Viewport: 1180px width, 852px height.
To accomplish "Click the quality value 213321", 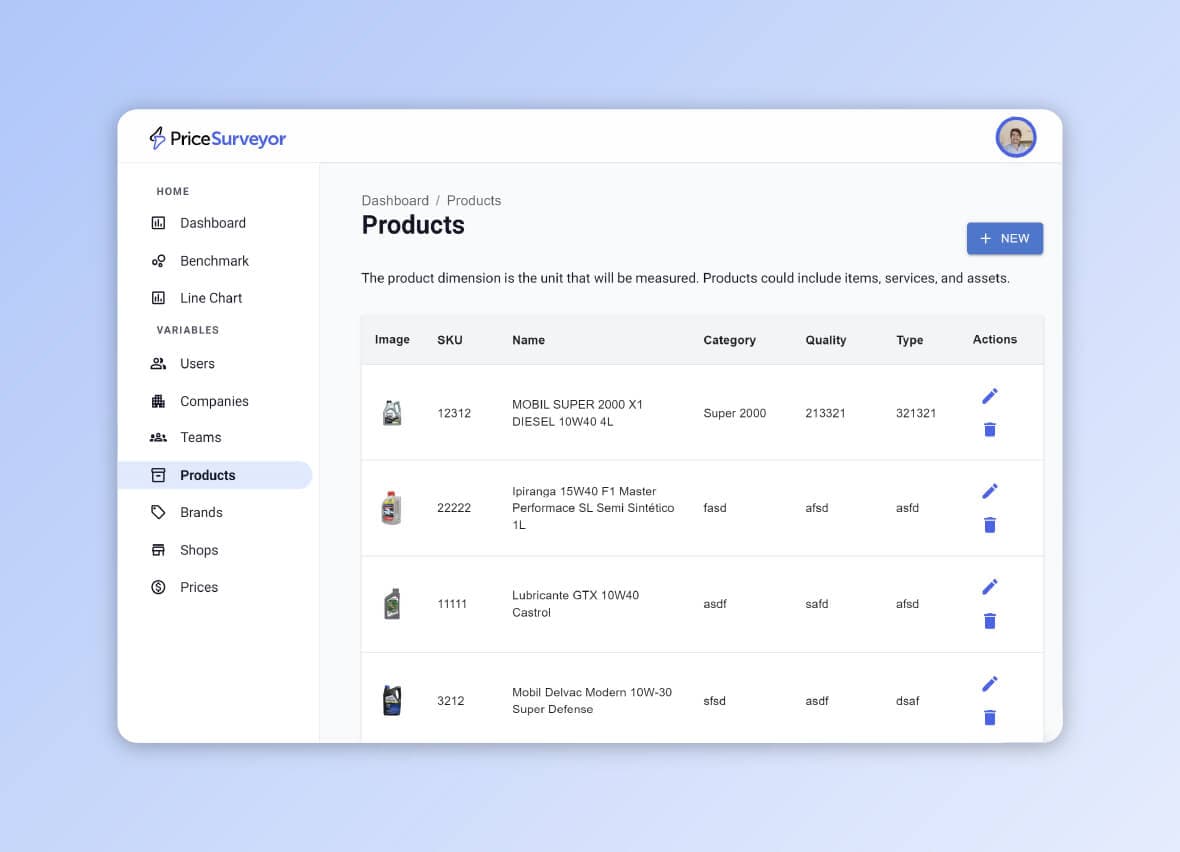I will pyautogui.click(x=825, y=413).
